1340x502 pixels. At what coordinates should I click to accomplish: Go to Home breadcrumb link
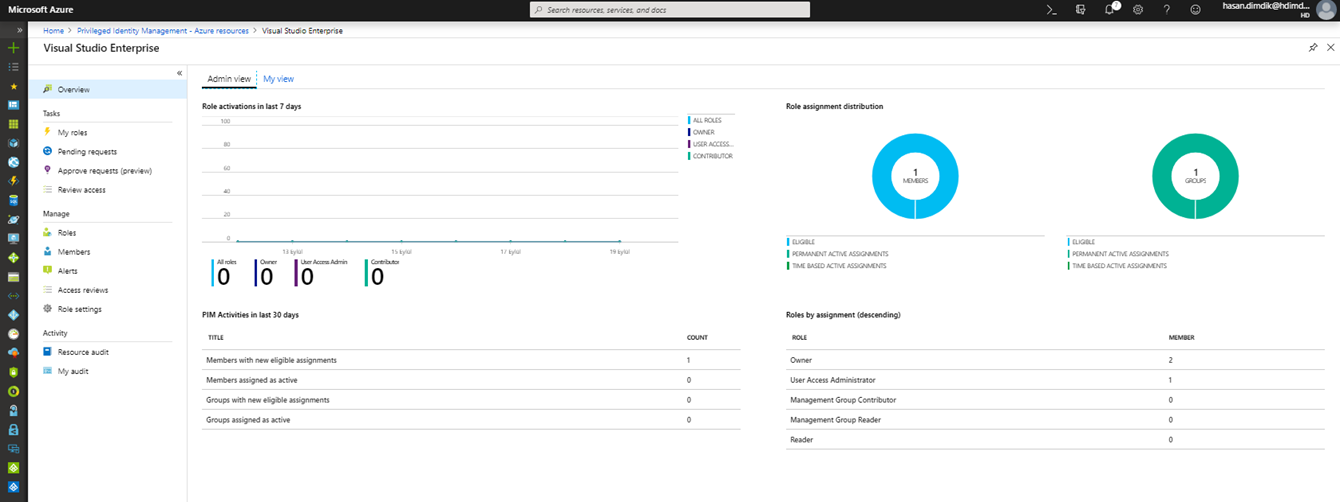tap(54, 31)
